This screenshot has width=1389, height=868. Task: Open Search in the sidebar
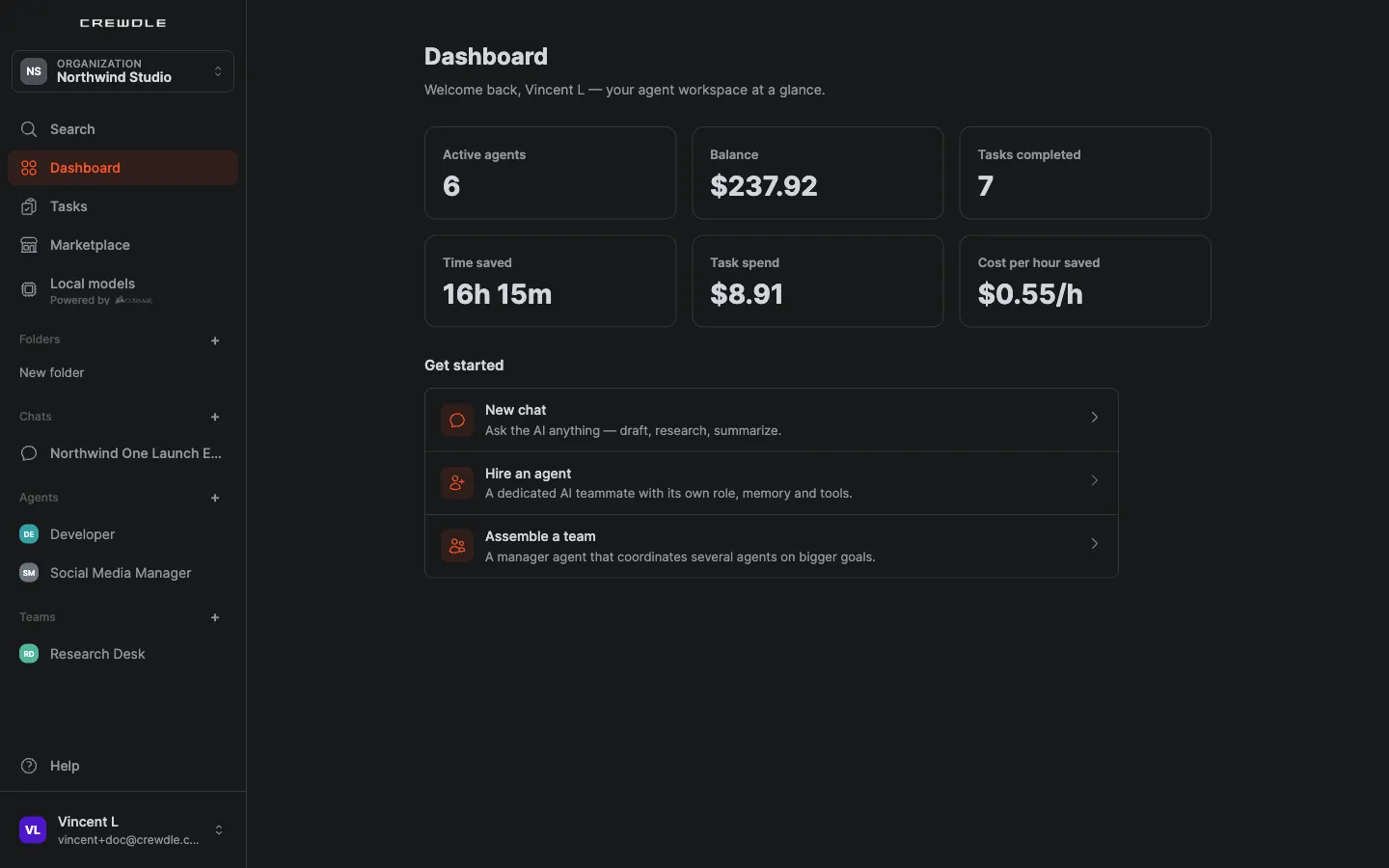tap(123, 129)
